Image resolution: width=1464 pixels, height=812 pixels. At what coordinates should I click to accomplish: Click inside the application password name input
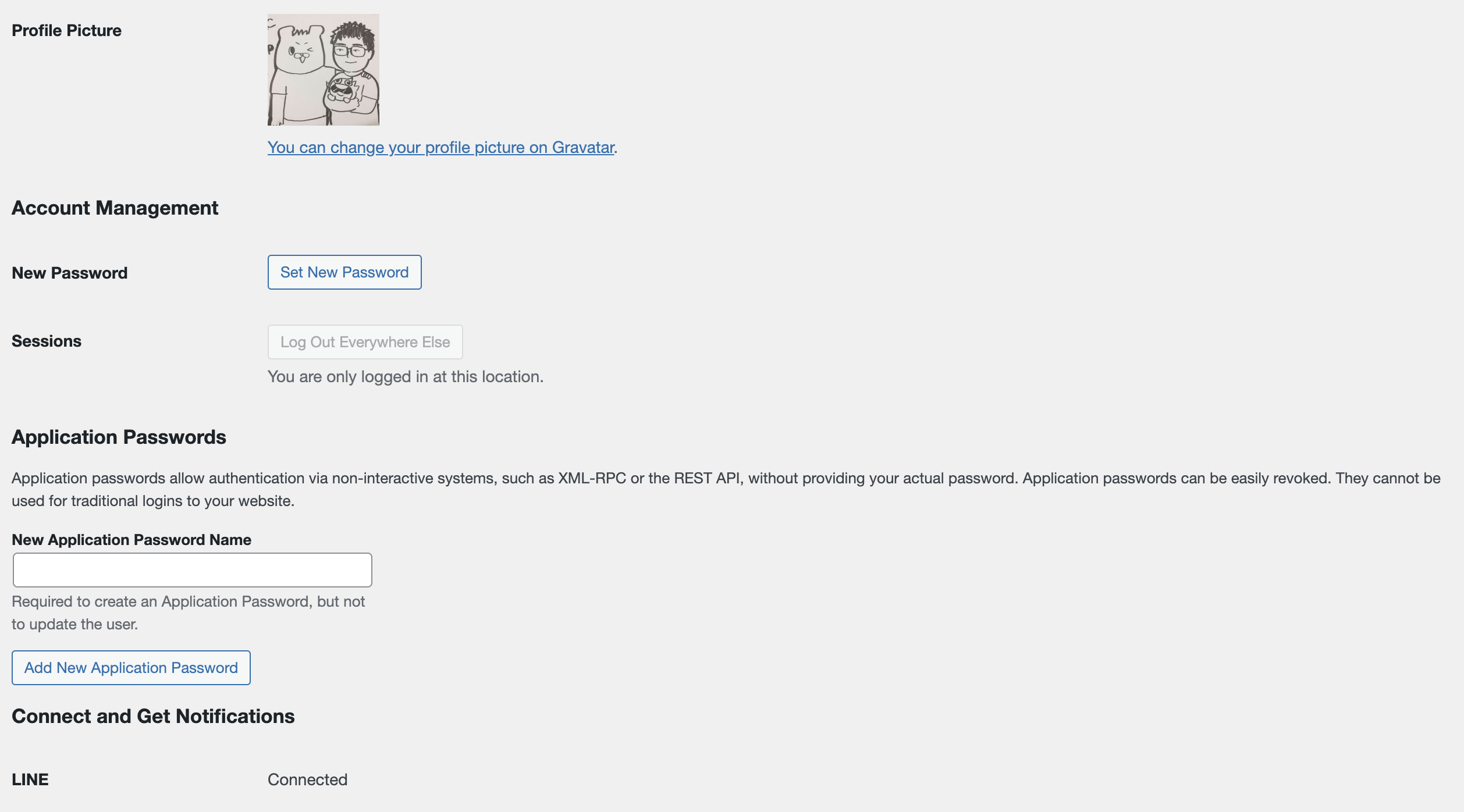192,569
